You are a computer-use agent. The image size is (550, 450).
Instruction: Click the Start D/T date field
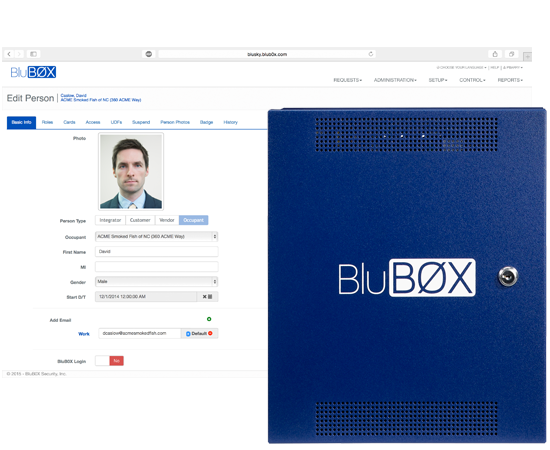click(x=146, y=297)
